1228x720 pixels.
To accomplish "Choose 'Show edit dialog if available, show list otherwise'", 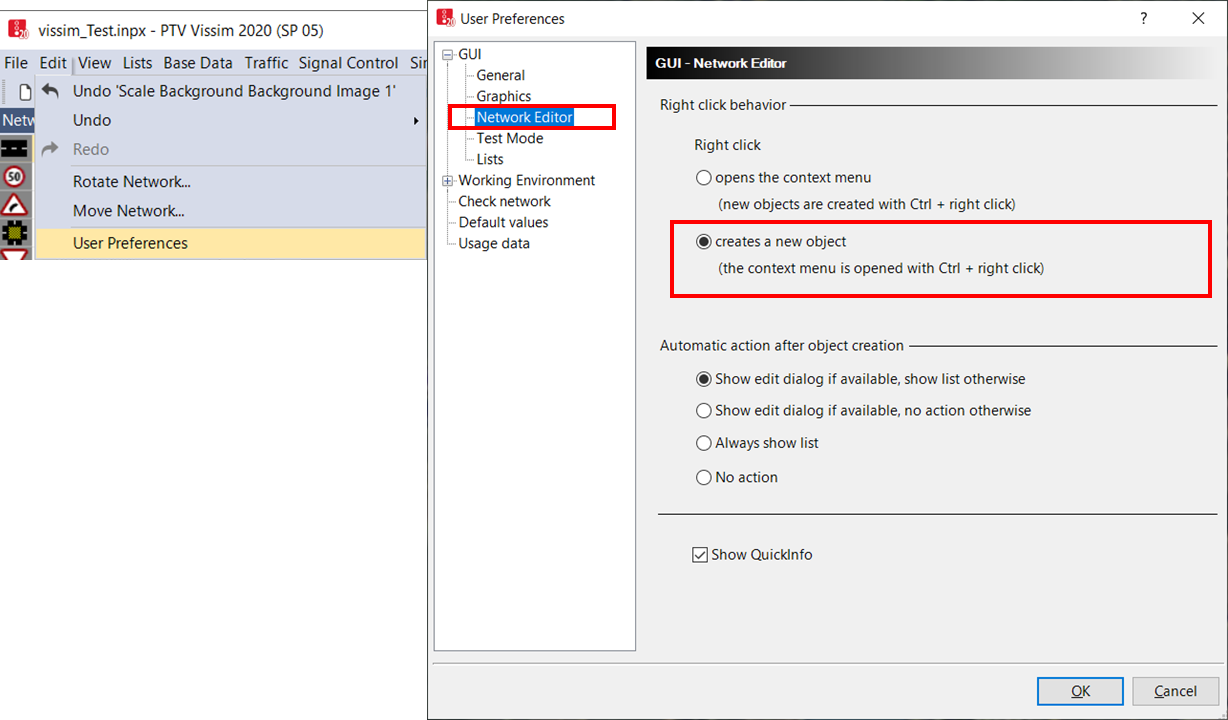I will click(704, 380).
